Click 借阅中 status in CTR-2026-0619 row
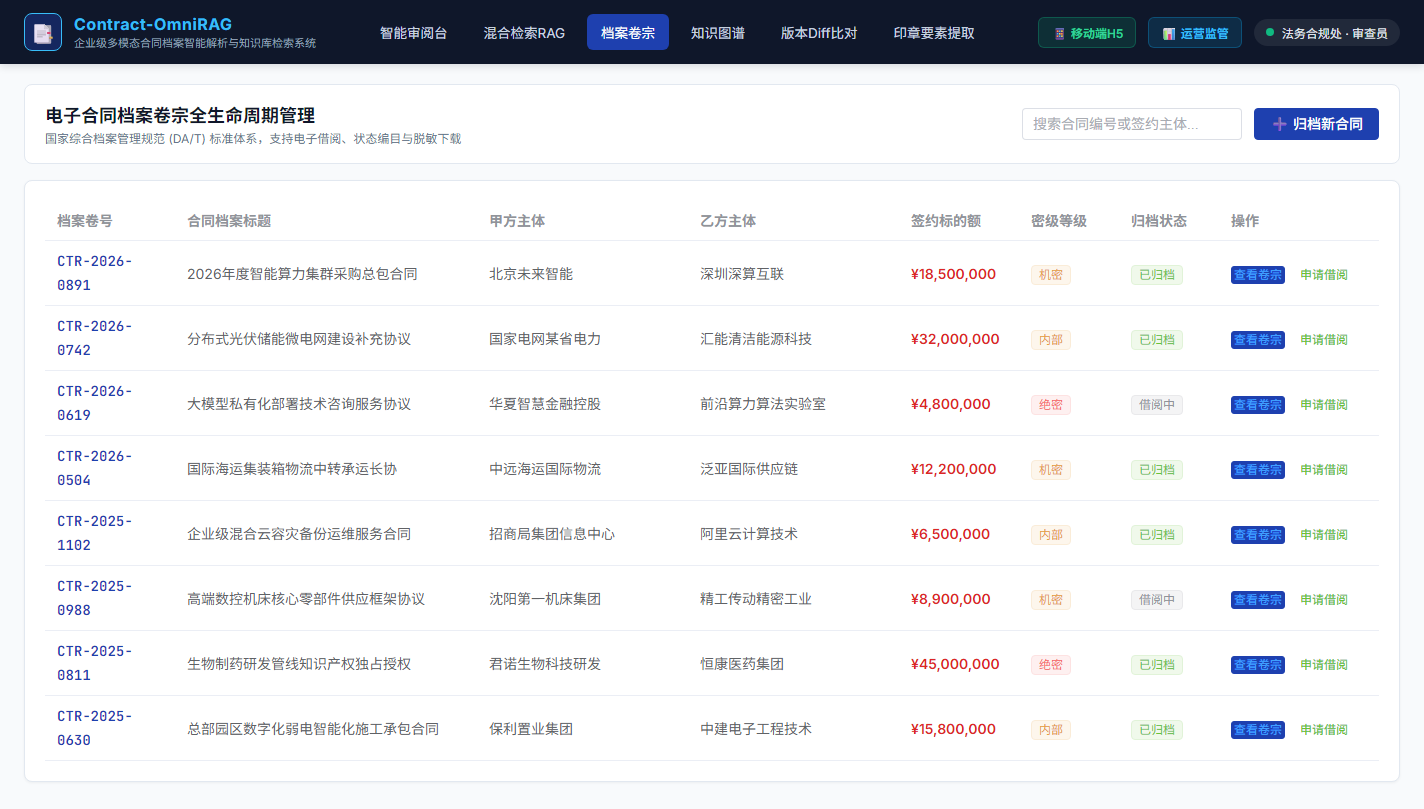Screen dimensions: 1424x809 tap(1157, 404)
